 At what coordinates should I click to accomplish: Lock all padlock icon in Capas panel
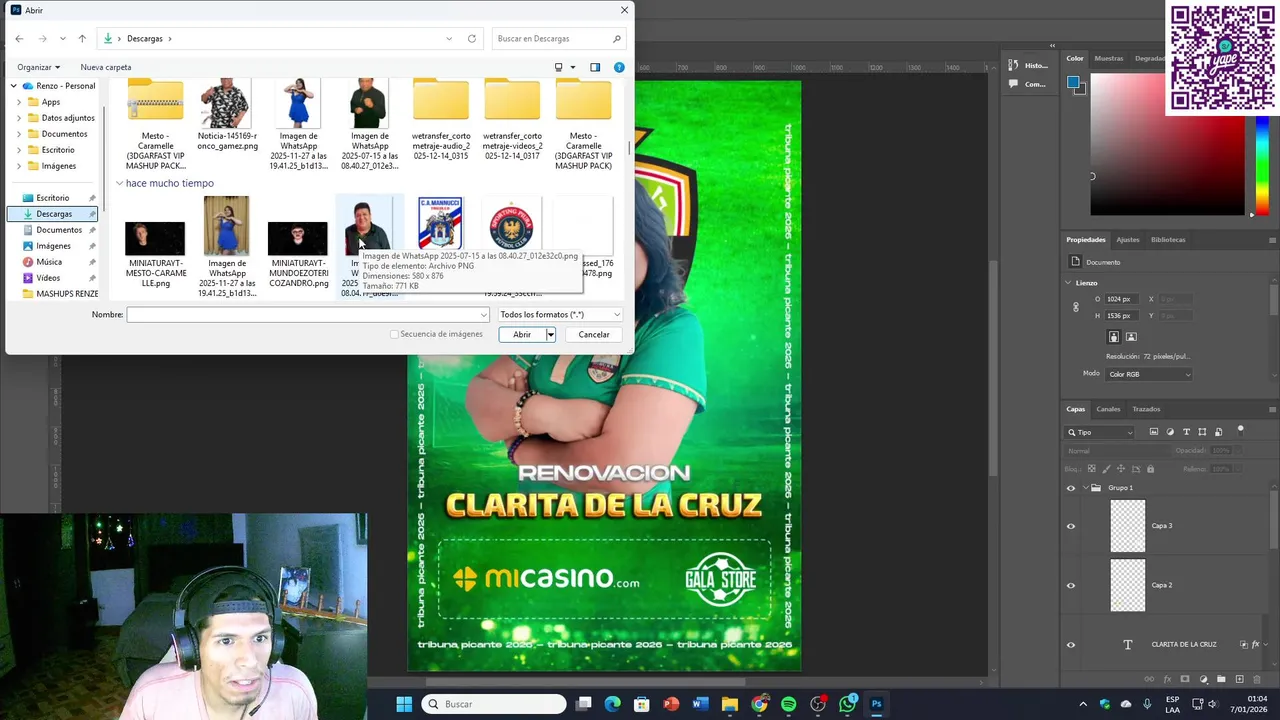(x=1150, y=469)
